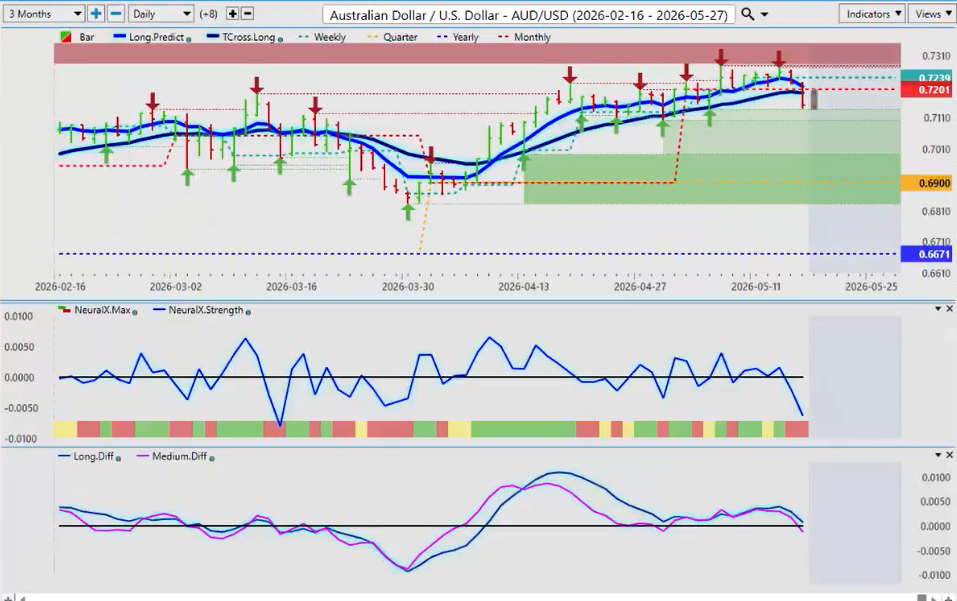Screen dimensions: 957x601
Task: Select the 0.7201 red price tag
Action: click(x=926, y=90)
